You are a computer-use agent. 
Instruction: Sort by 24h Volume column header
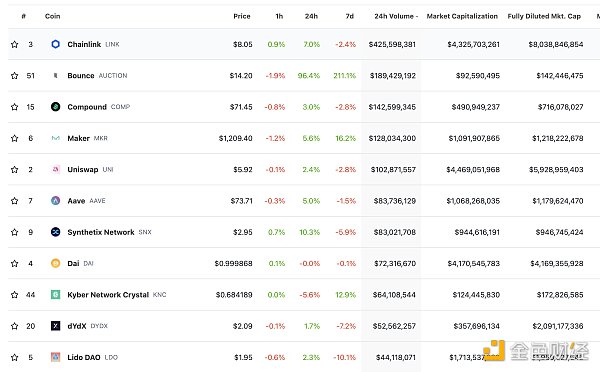(396, 16)
